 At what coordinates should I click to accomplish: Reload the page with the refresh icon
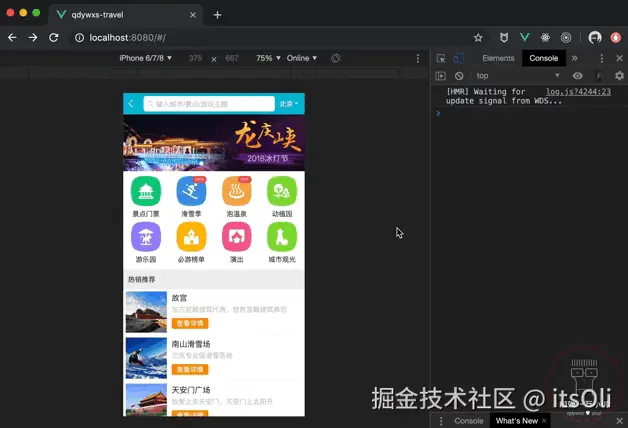[54, 38]
